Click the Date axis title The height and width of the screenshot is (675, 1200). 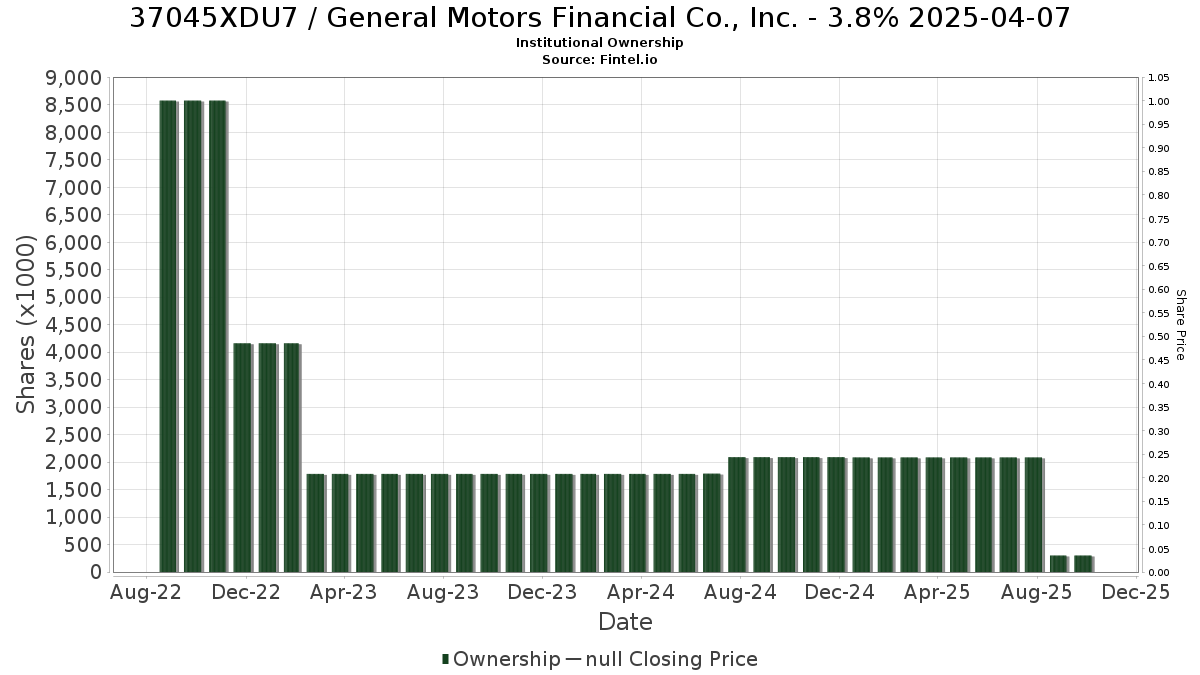625,622
